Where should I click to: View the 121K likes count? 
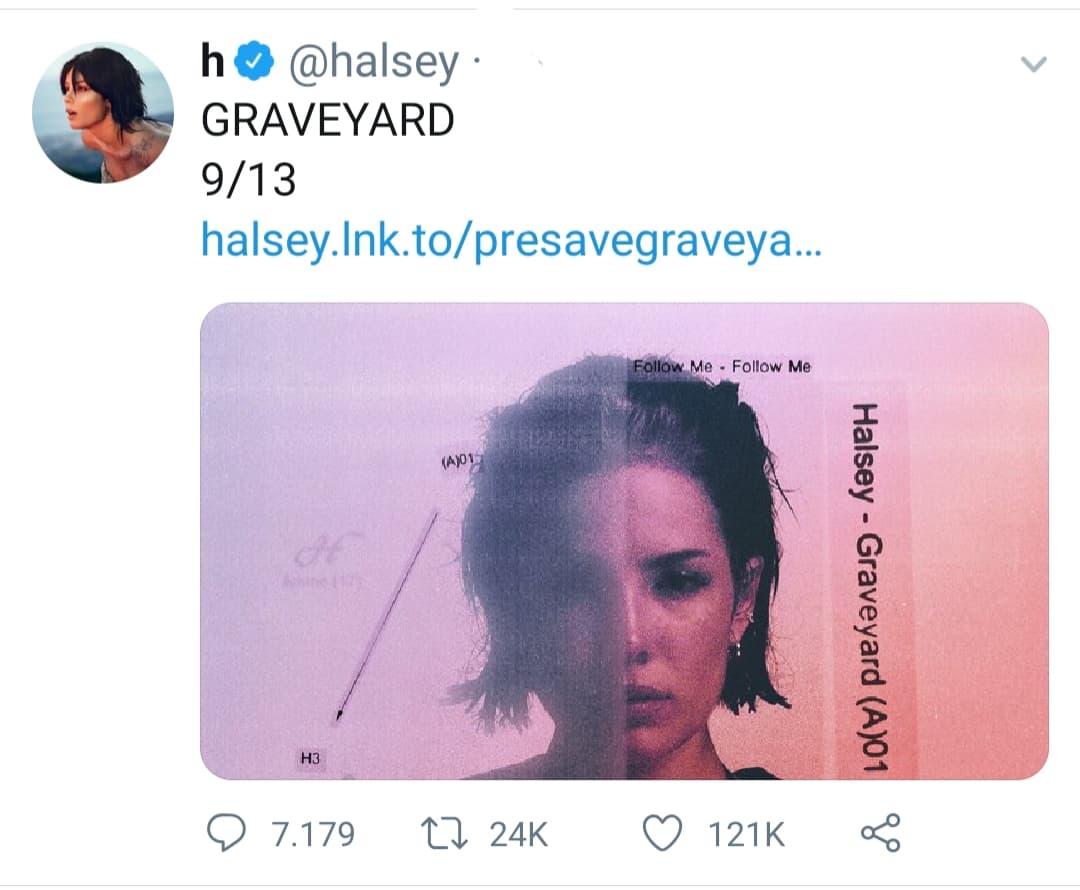coord(747,834)
